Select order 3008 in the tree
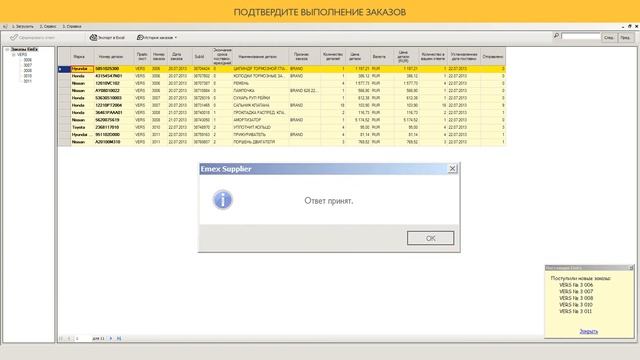Viewport: 640px width, 360px height. pyautogui.click(x=27, y=71)
